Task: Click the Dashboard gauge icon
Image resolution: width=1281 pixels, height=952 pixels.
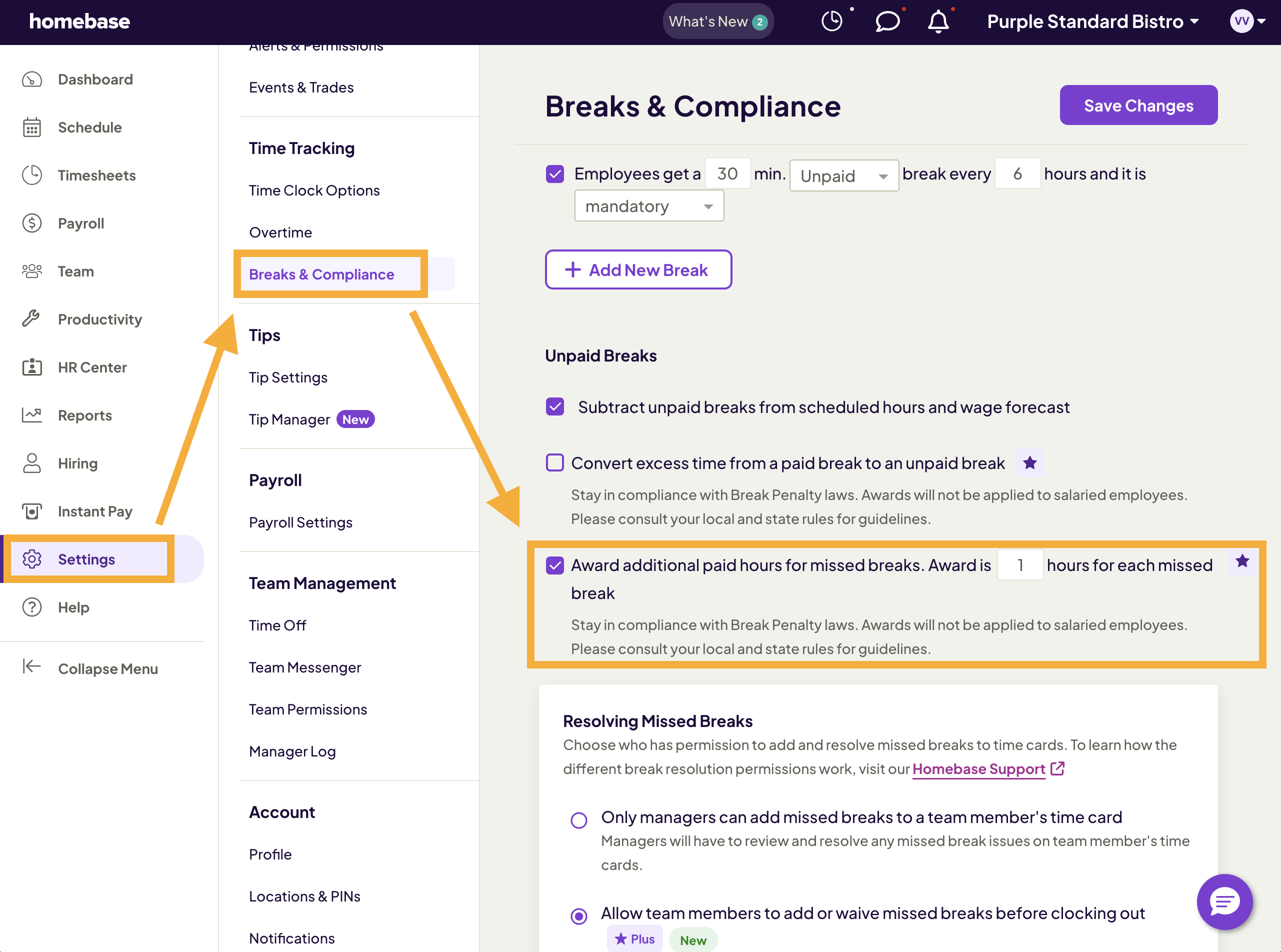Action: click(x=31, y=79)
